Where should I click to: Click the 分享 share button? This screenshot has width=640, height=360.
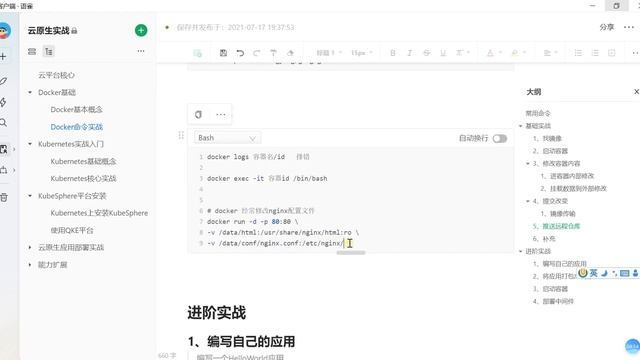pos(607,27)
